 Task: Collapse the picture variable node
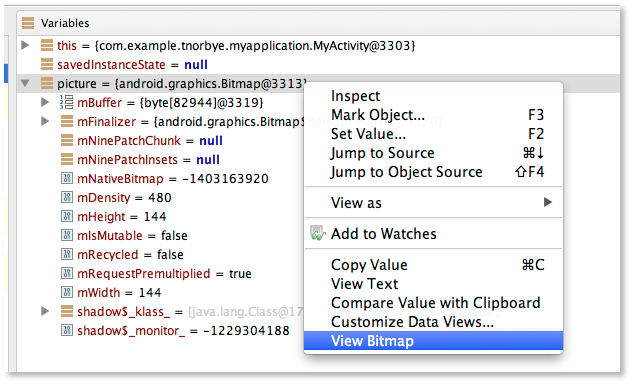click(x=25, y=83)
